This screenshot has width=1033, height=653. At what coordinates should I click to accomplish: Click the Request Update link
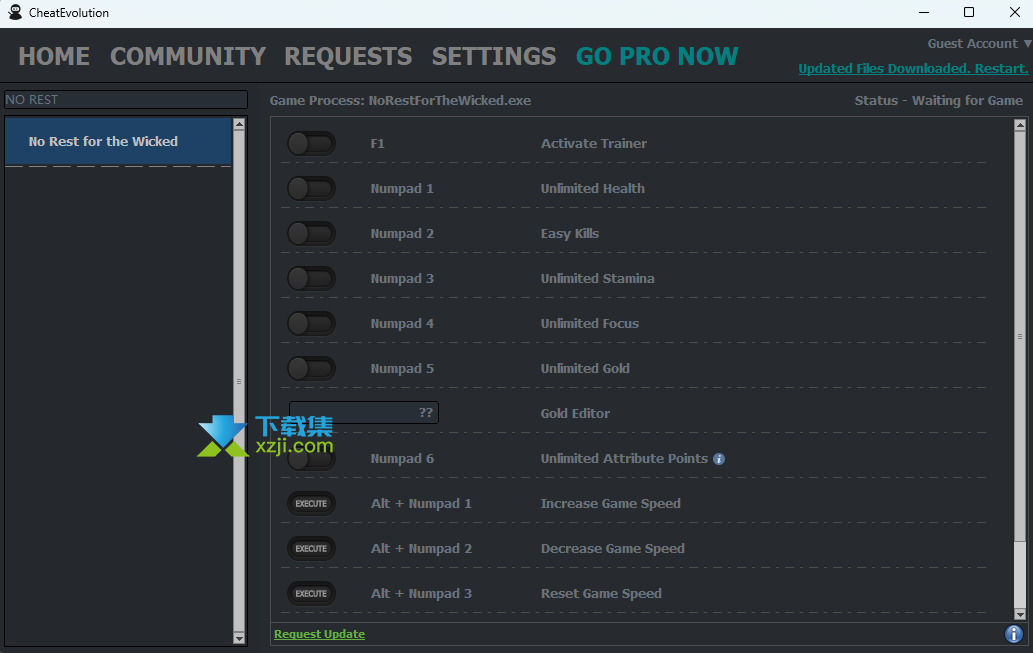pos(320,634)
